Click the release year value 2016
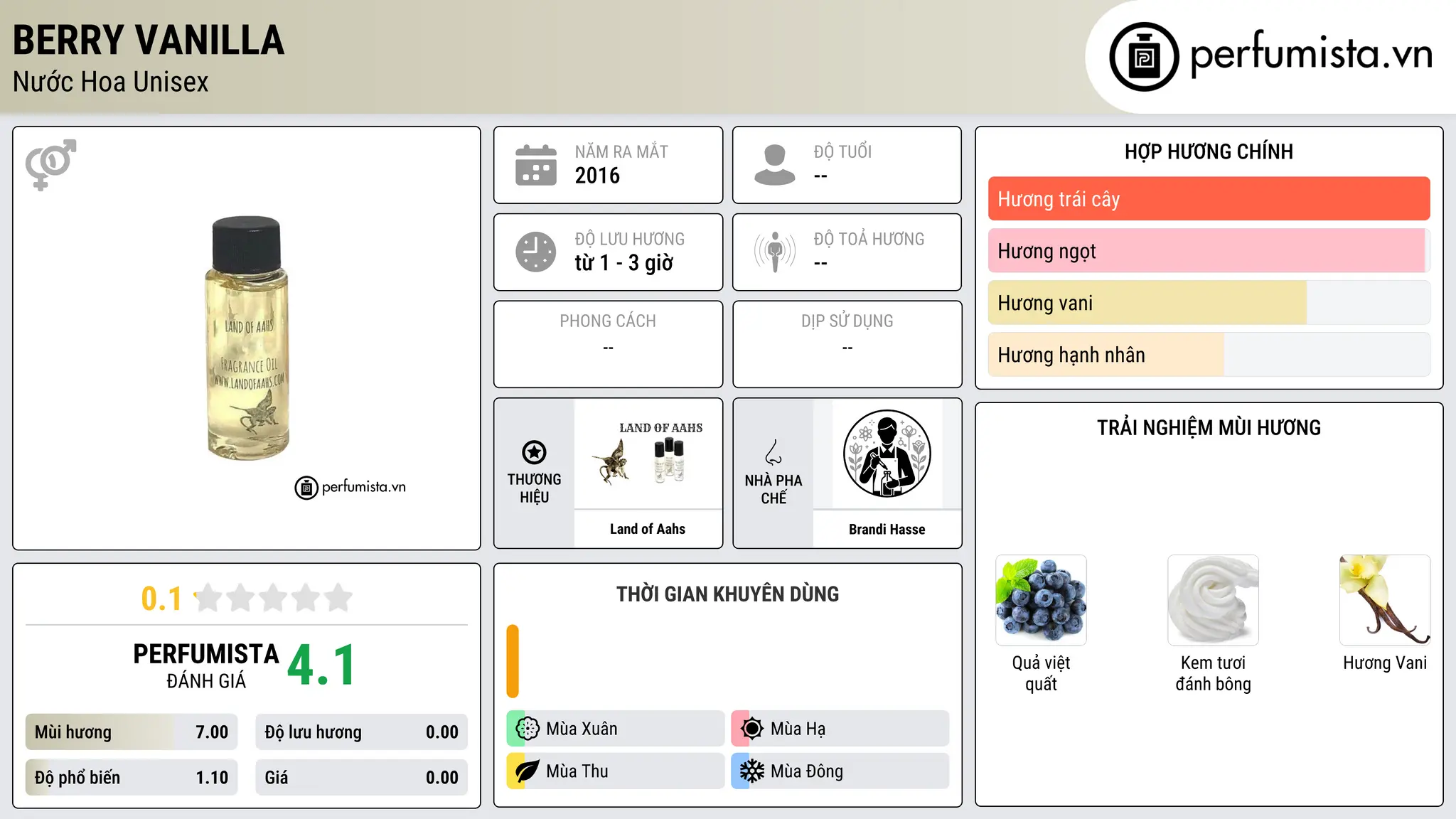Screen dimensions: 1456x819 597,176
